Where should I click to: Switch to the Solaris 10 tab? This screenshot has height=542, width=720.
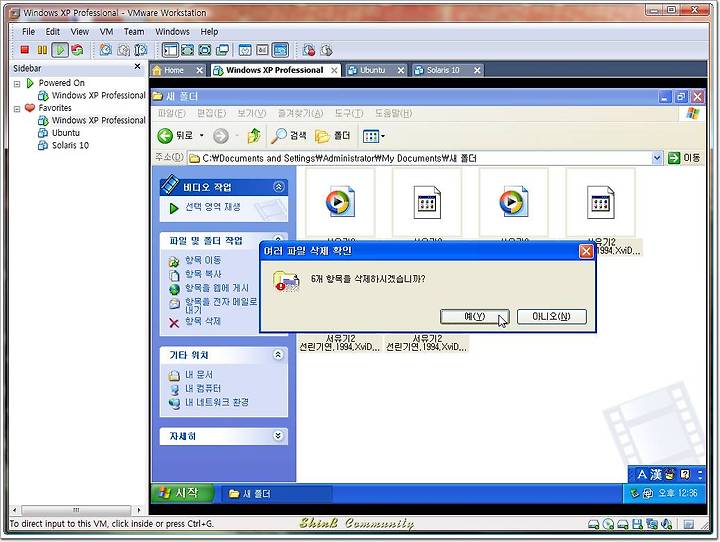(x=443, y=70)
